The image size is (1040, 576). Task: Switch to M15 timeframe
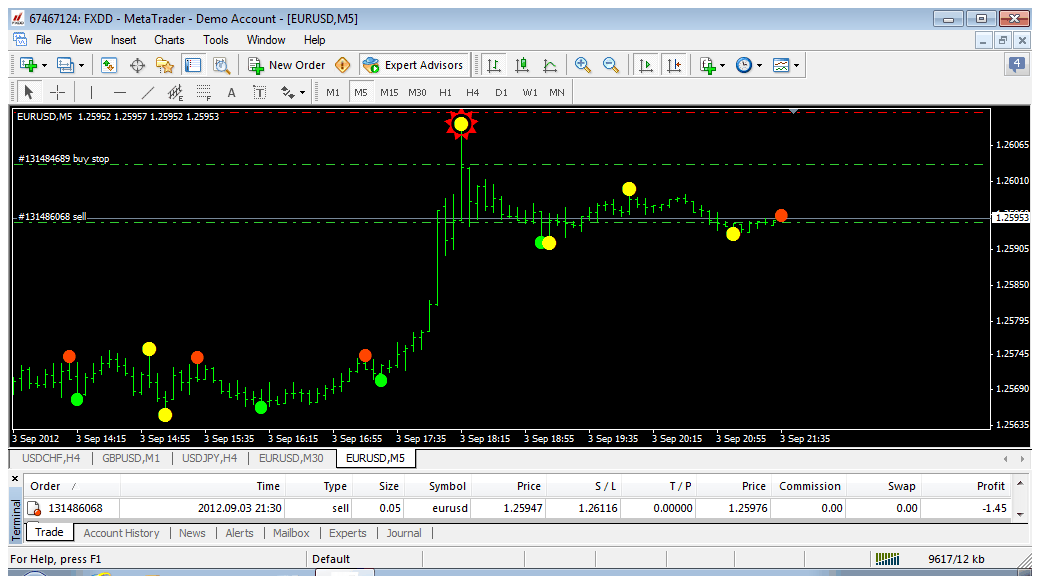pyautogui.click(x=389, y=92)
